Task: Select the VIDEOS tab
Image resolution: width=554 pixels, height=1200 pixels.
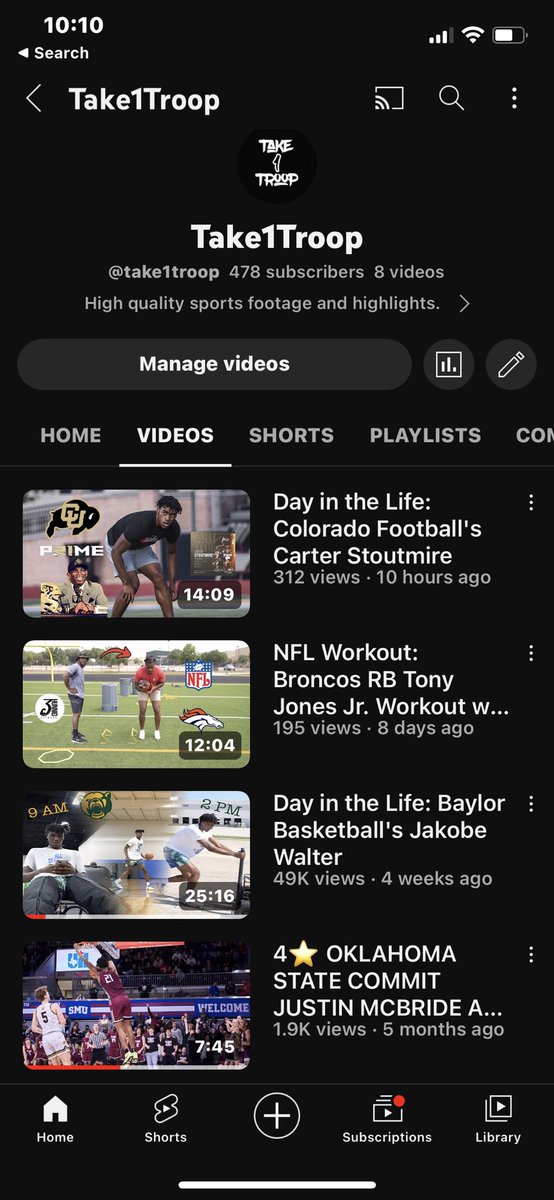Action: tap(175, 435)
